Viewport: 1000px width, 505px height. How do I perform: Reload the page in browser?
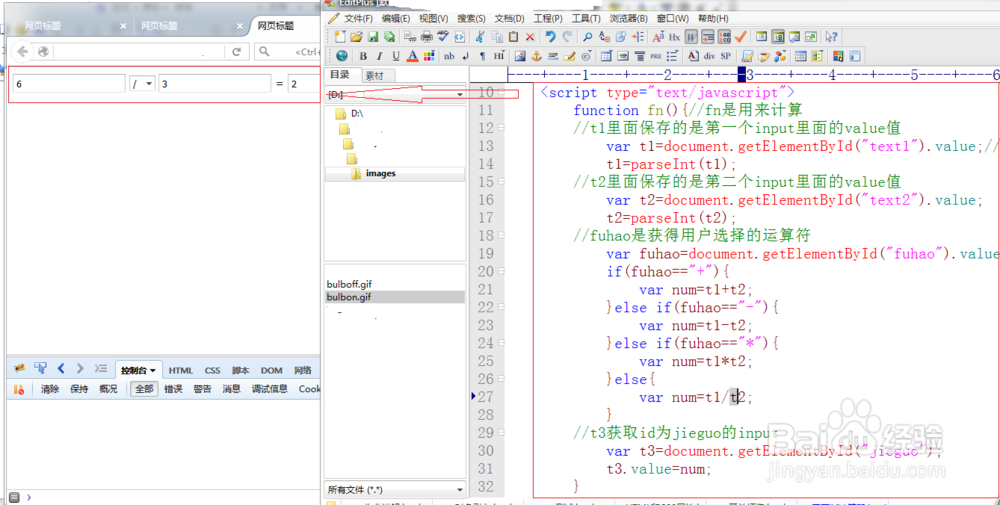pos(237,52)
